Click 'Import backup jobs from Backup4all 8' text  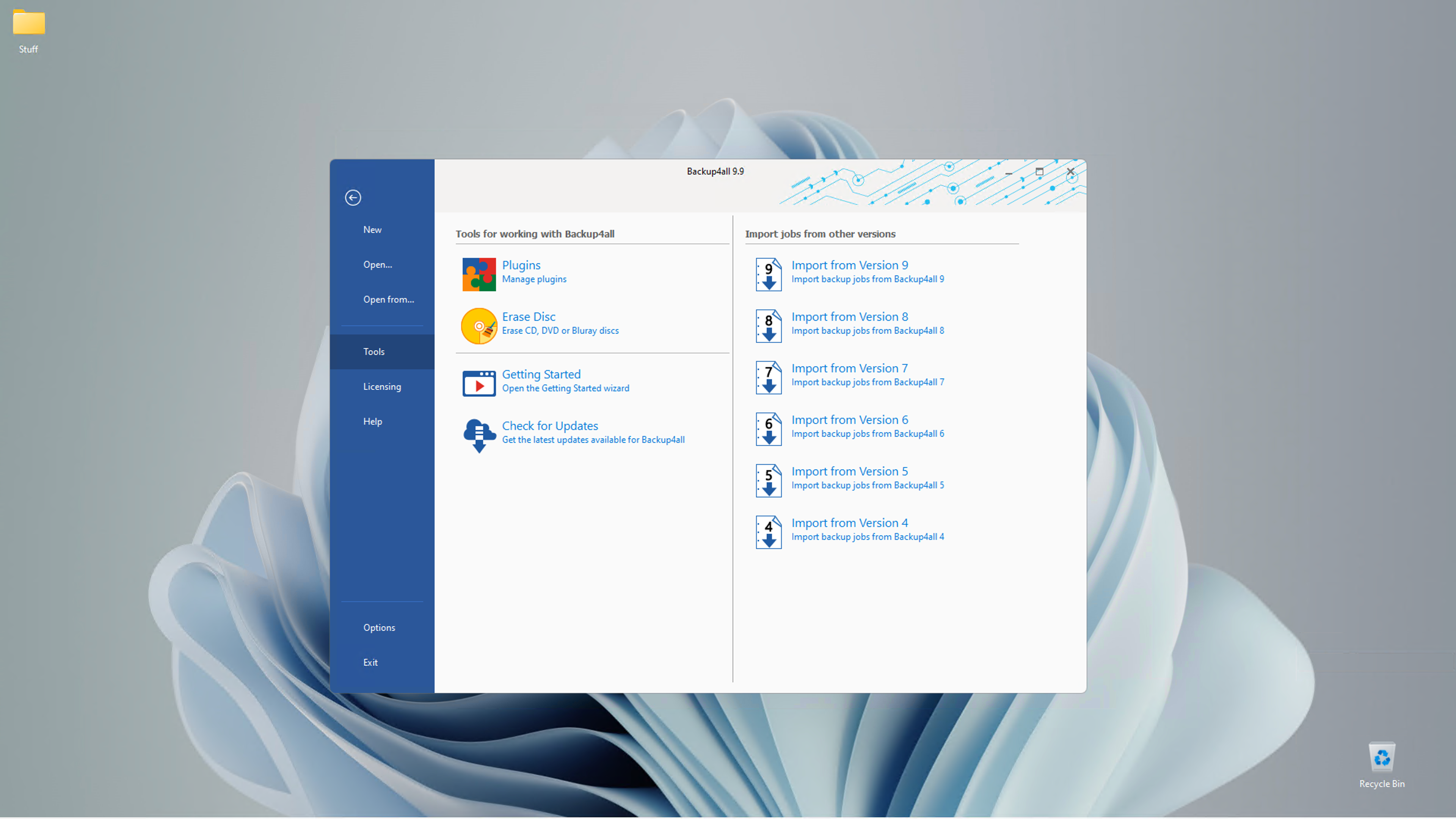coord(868,331)
